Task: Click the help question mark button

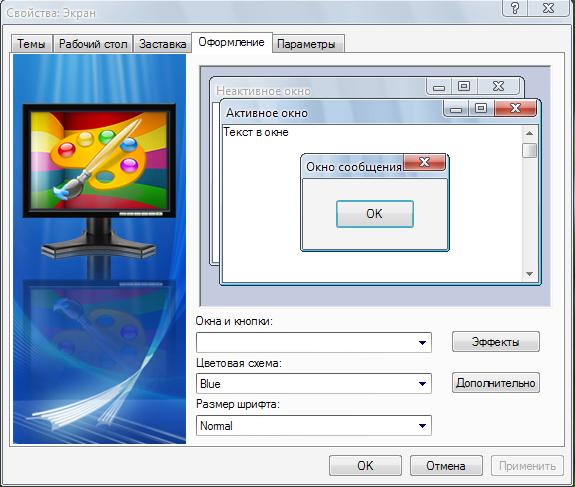Action: [515, 8]
